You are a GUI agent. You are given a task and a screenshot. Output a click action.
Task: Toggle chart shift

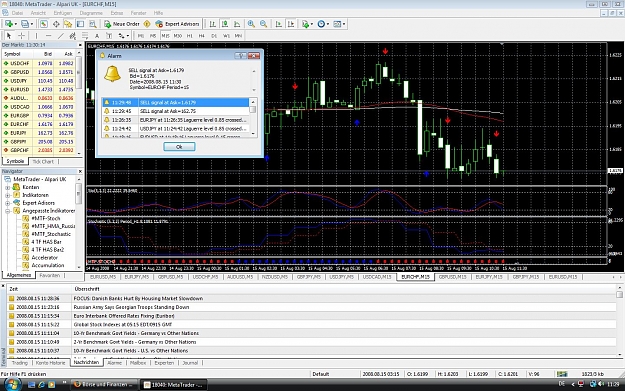[x=291, y=24]
